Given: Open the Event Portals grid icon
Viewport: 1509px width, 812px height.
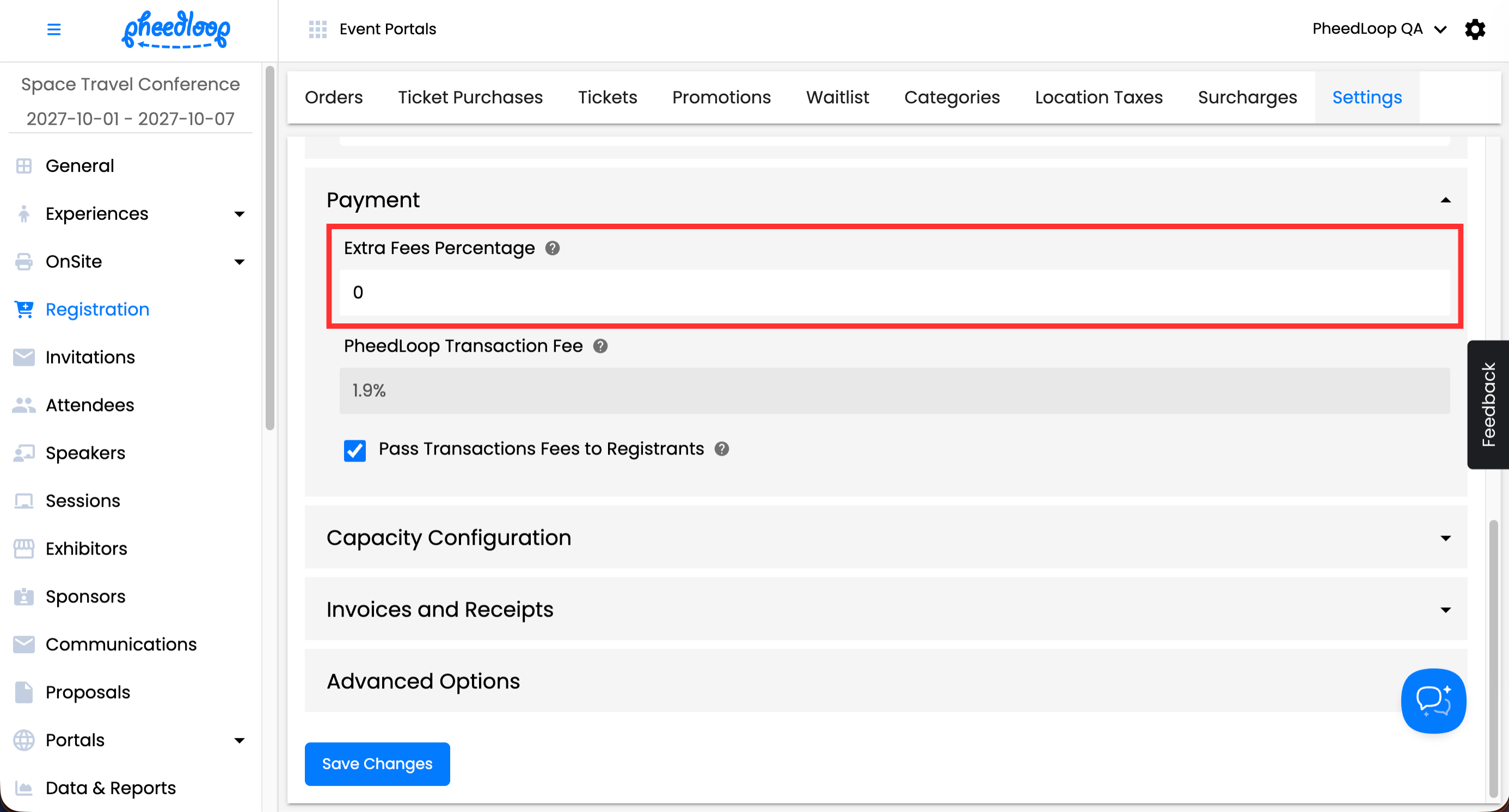Looking at the screenshot, I should coord(317,29).
